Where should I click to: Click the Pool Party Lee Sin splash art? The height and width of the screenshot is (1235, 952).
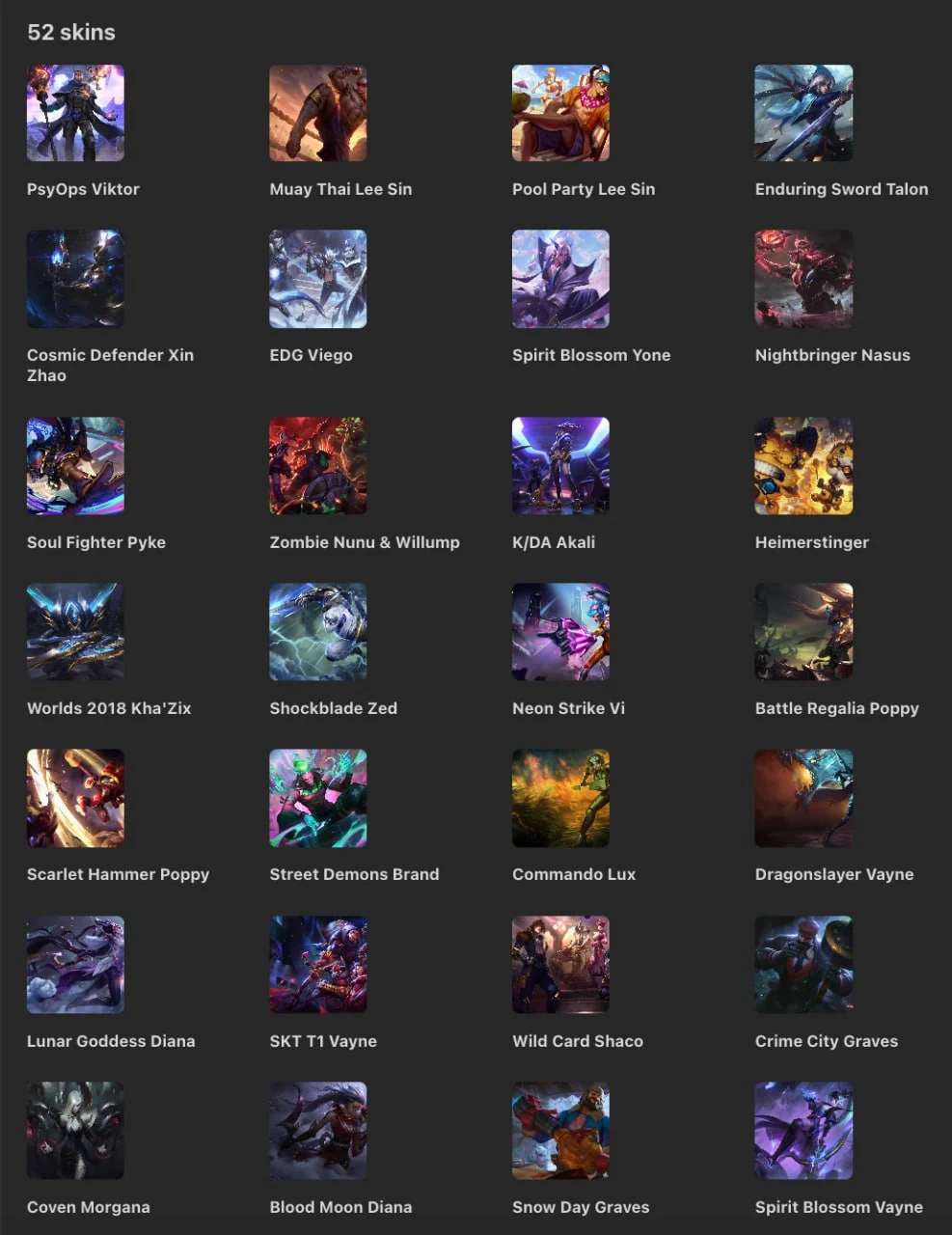click(x=560, y=113)
